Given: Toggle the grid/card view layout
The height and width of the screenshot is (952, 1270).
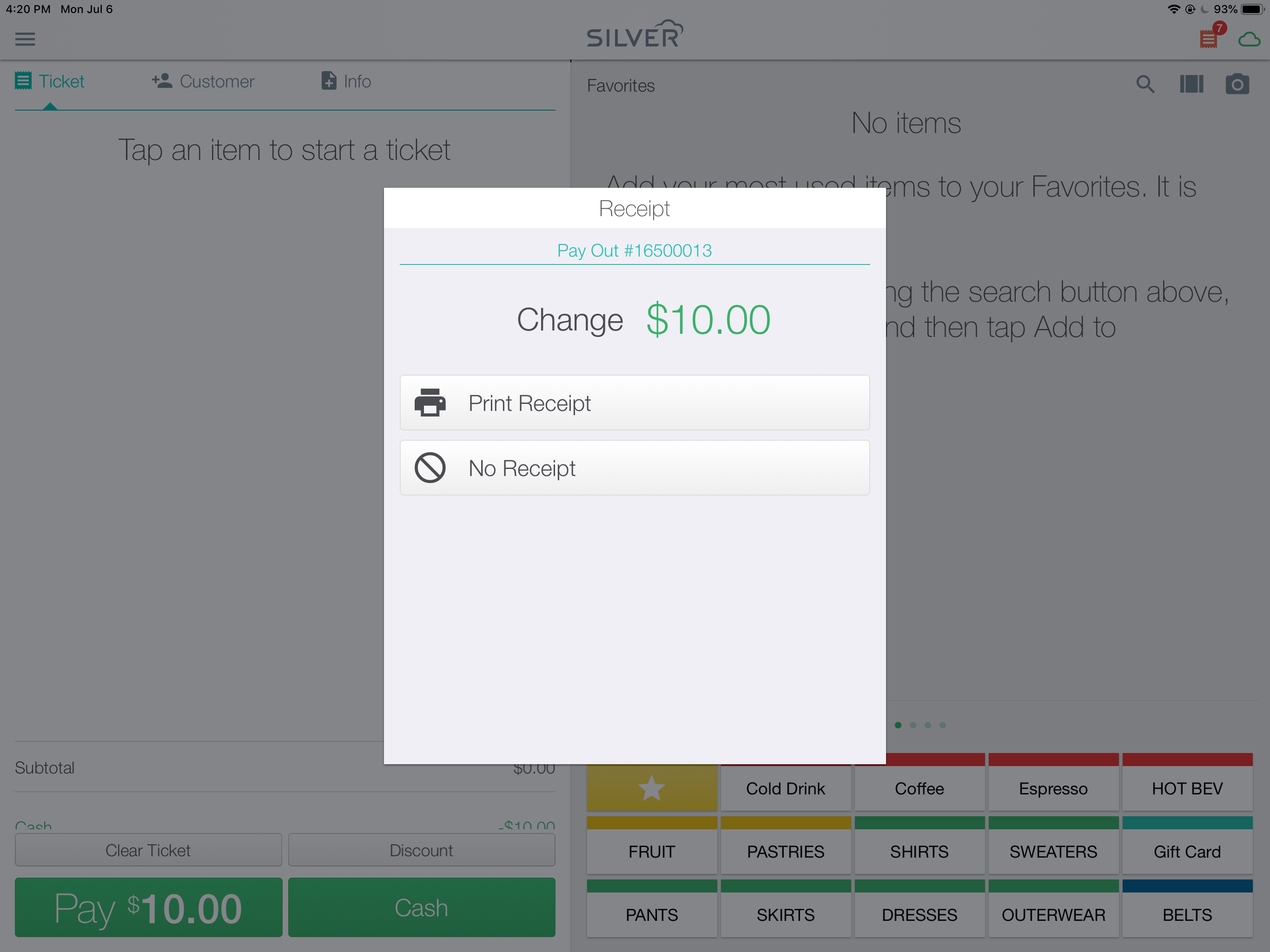Looking at the screenshot, I should (x=1193, y=84).
